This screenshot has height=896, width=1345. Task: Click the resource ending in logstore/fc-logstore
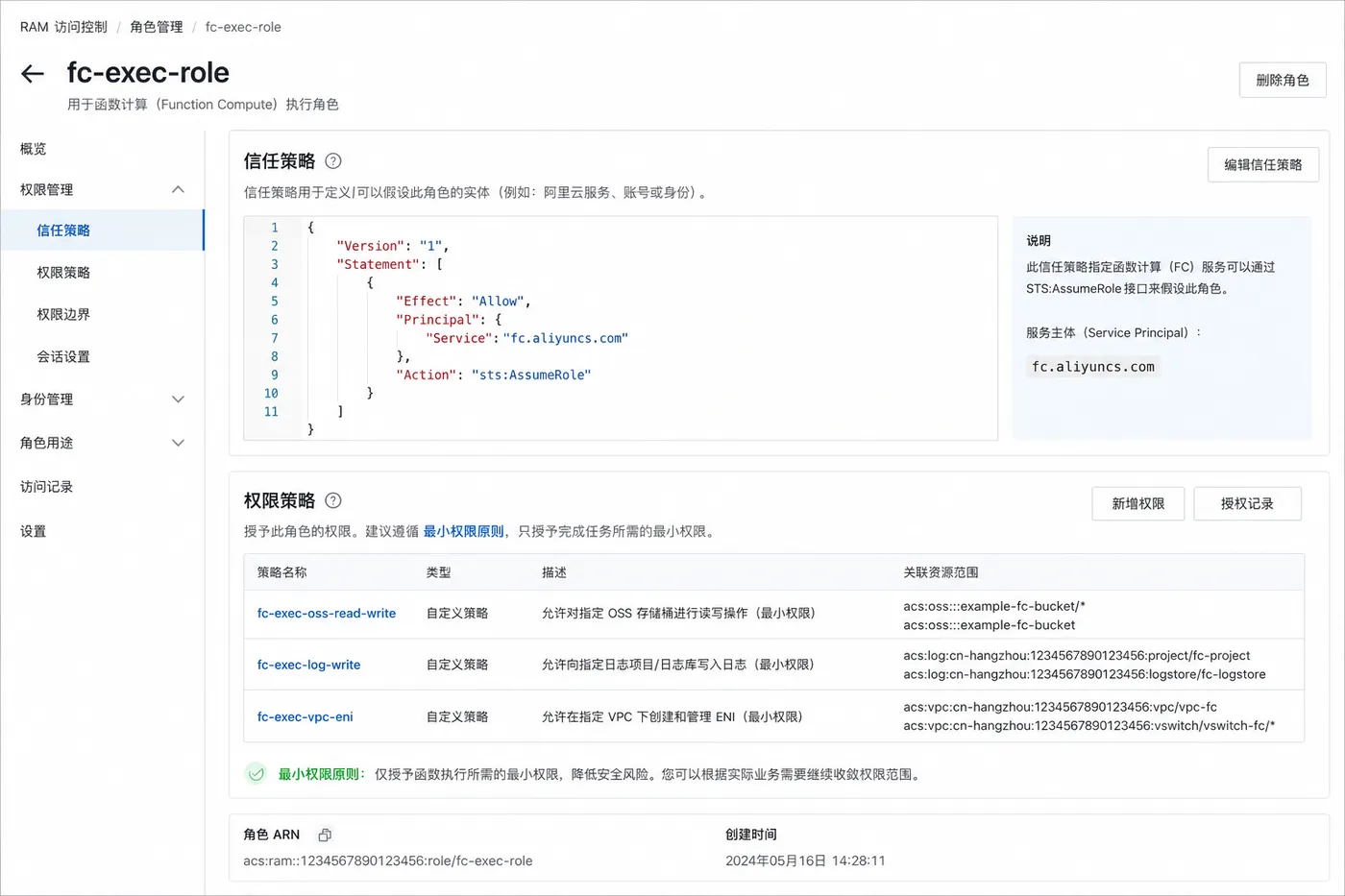1085,674
